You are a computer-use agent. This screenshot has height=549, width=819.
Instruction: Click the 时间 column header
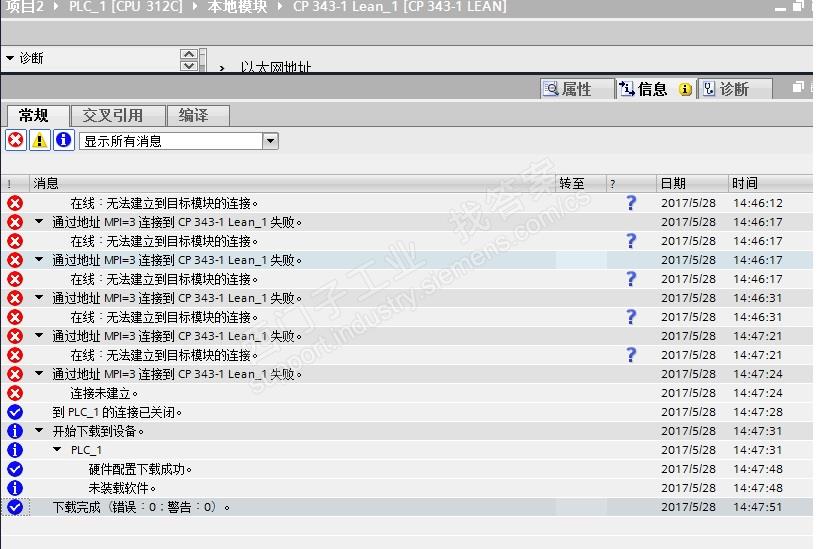point(771,183)
